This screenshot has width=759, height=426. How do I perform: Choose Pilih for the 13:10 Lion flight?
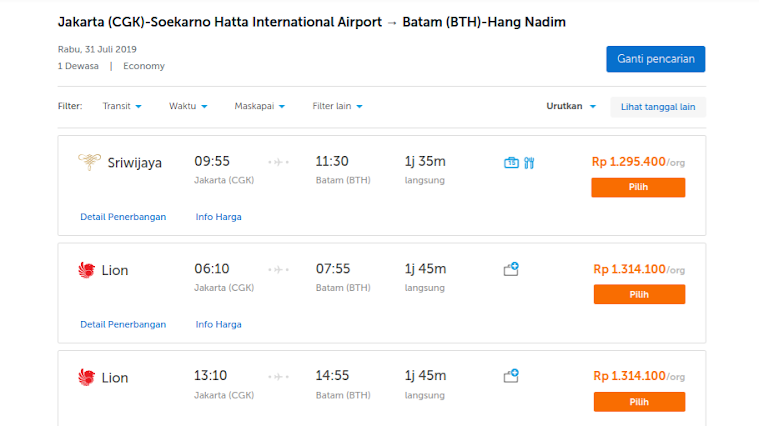[639, 402]
